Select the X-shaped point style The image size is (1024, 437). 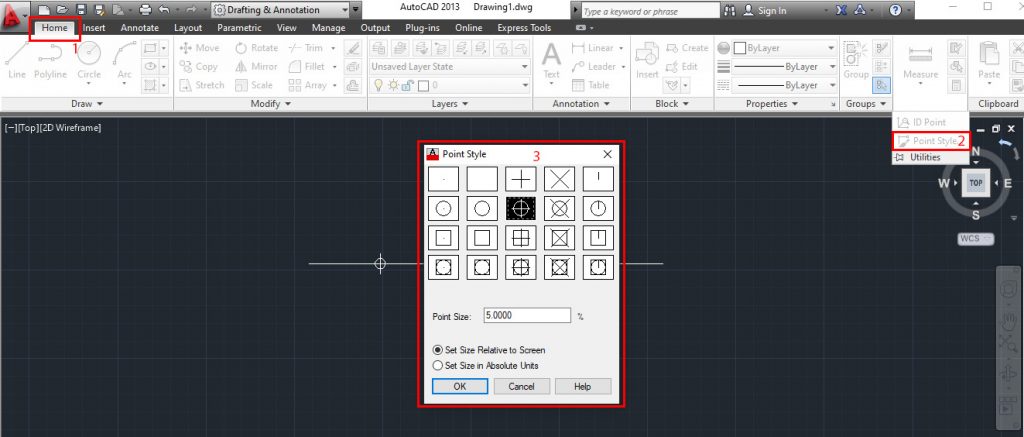pos(559,179)
